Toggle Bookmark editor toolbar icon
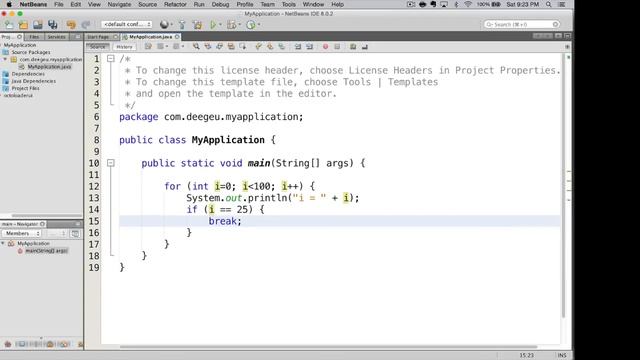The image size is (640, 360). point(282,47)
